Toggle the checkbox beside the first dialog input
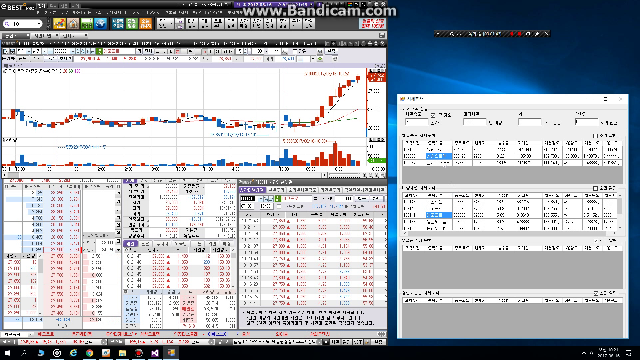This screenshot has height=360, width=640. pyautogui.click(x=433, y=116)
